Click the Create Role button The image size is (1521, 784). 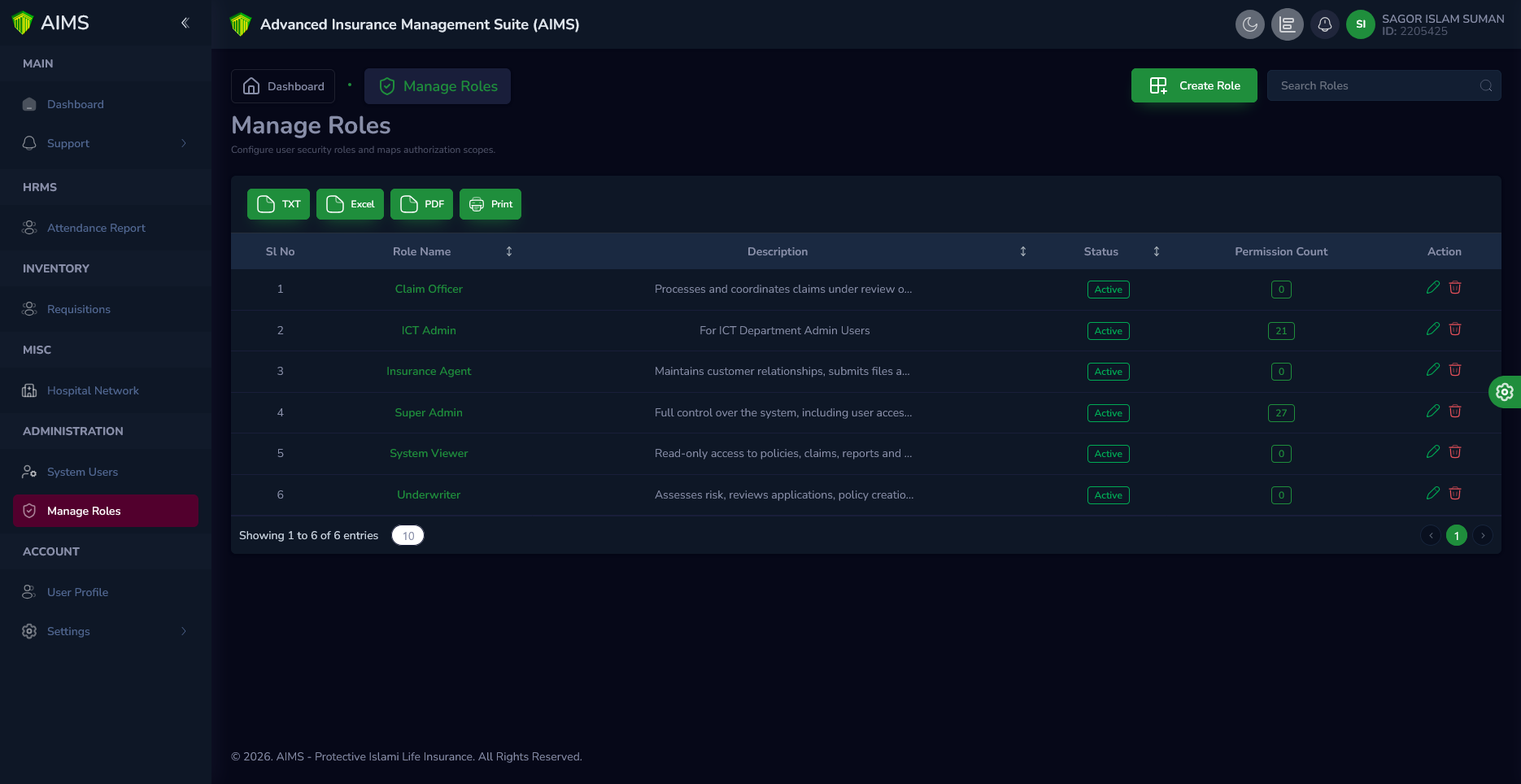tap(1194, 85)
